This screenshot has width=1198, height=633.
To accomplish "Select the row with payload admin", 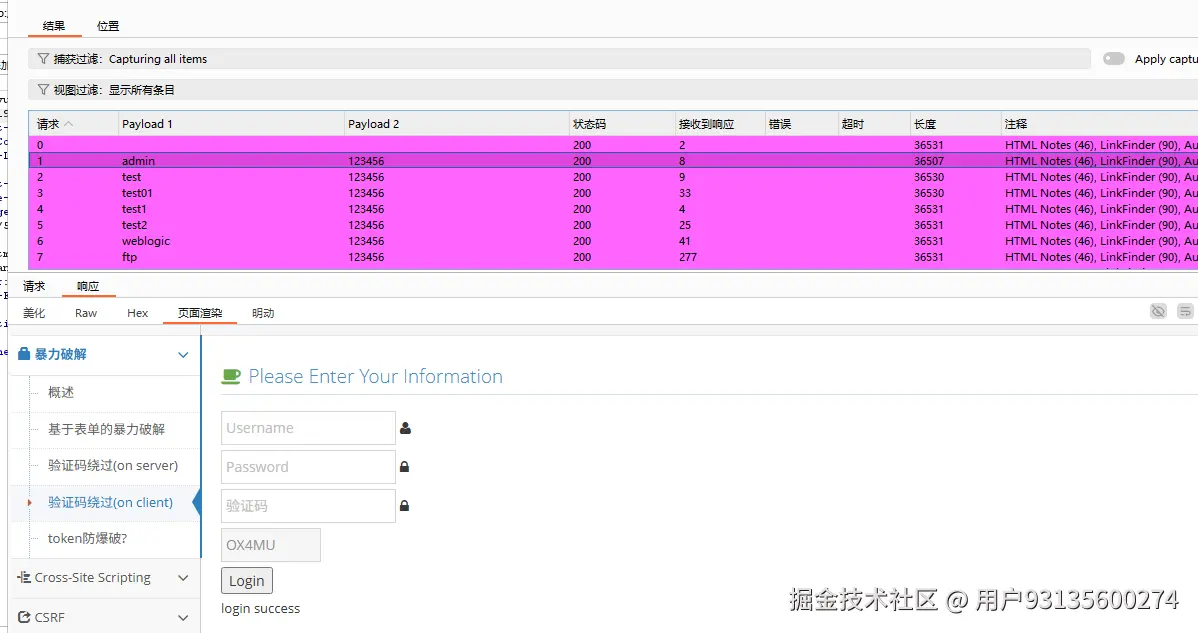I will [613, 161].
